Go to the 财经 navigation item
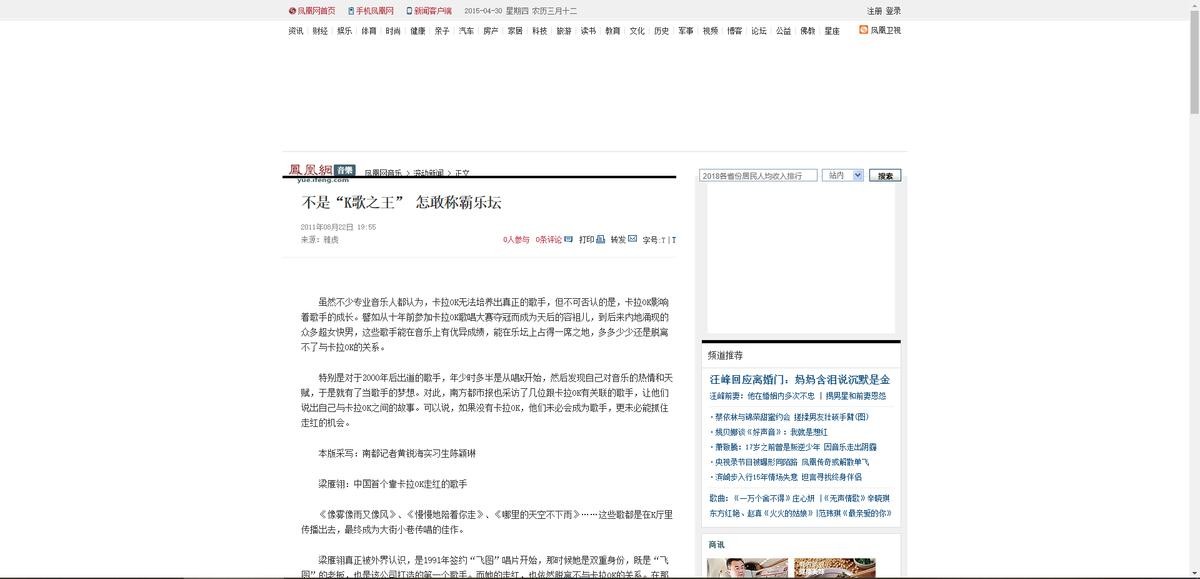The image size is (1200, 579). coord(320,31)
